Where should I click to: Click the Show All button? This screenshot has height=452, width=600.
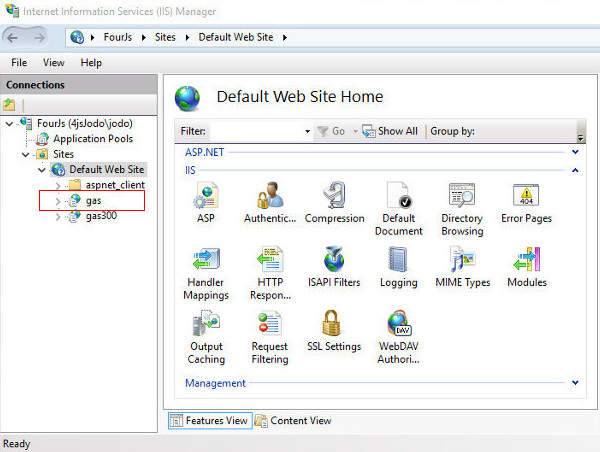click(x=390, y=131)
